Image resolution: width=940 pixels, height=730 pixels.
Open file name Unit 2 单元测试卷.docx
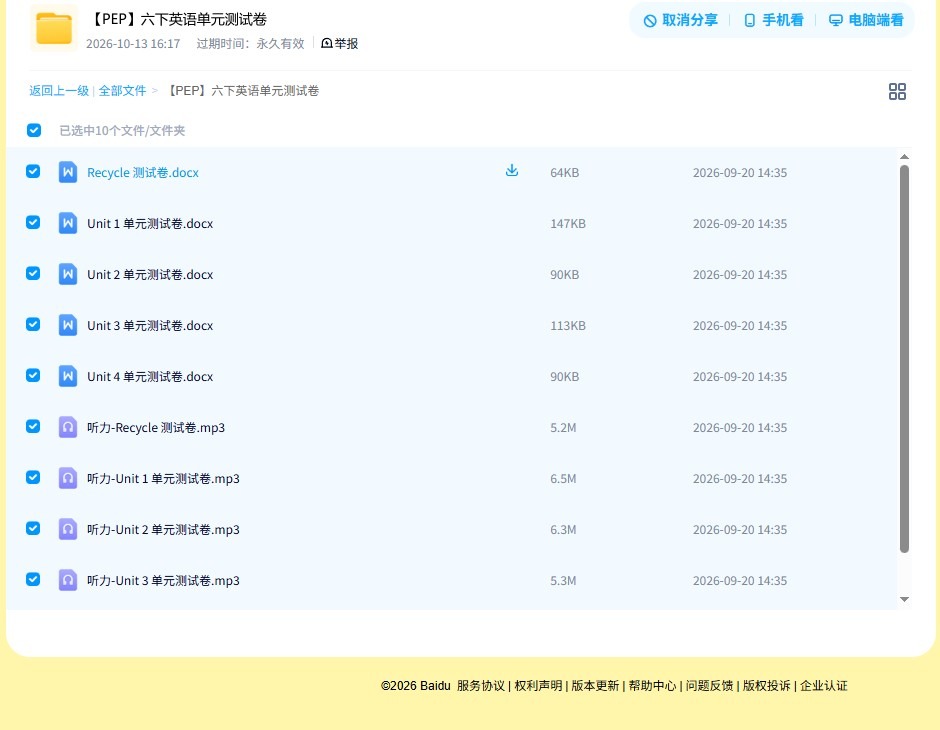(150, 274)
